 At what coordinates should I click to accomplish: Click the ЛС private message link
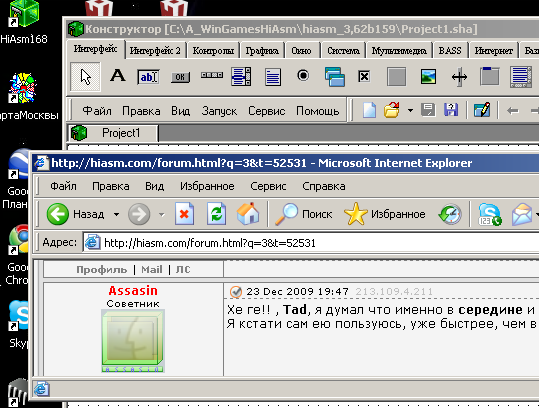click(183, 270)
